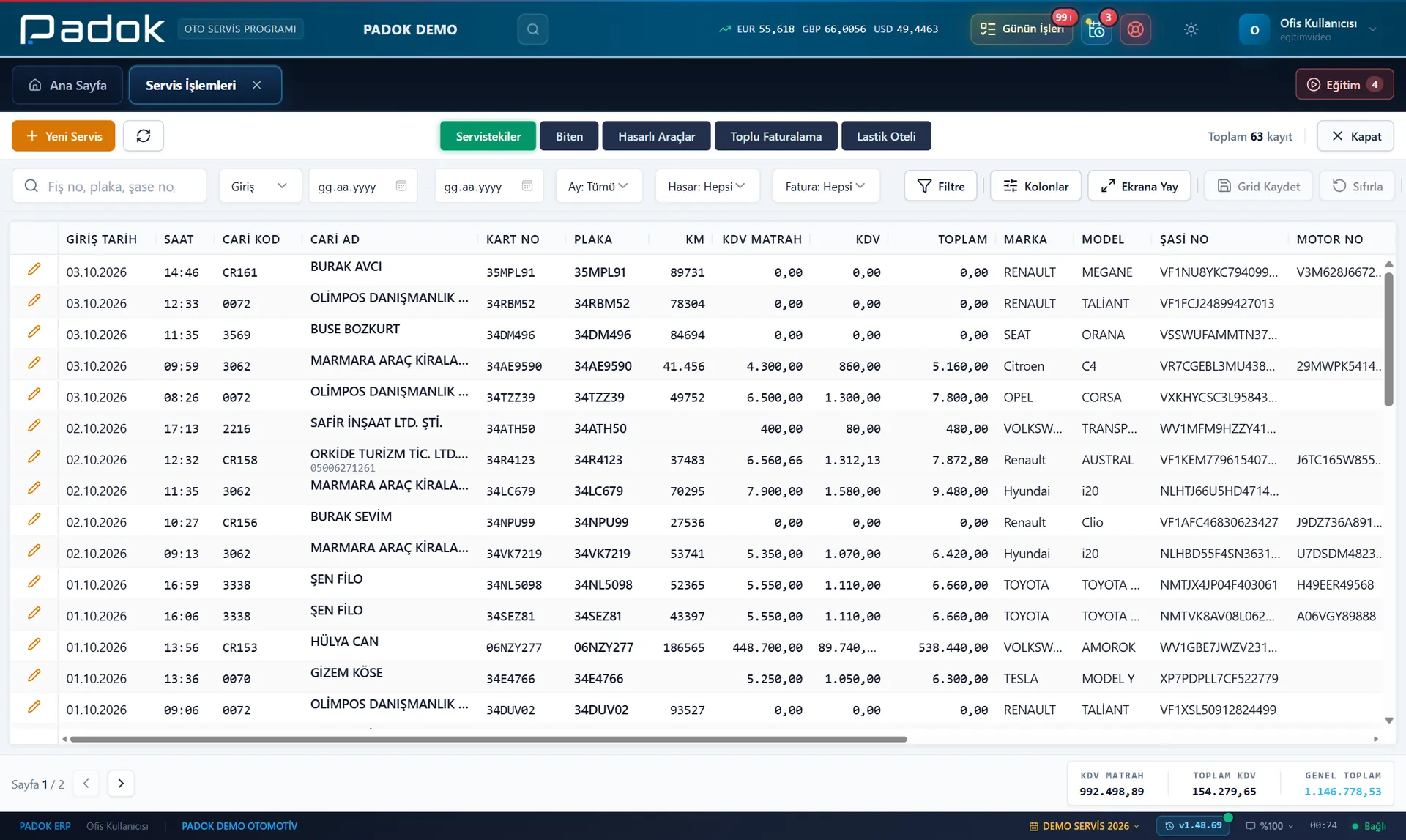This screenshot has height=840, width=1406.
Task: Click the Fiş no, plaka search field
Action: 109,186
